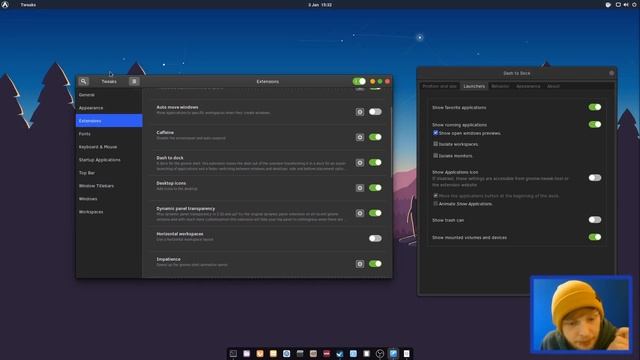Switch to the Behavior tab
This screenshot has width=640, height=360.
tap(500, 86)
